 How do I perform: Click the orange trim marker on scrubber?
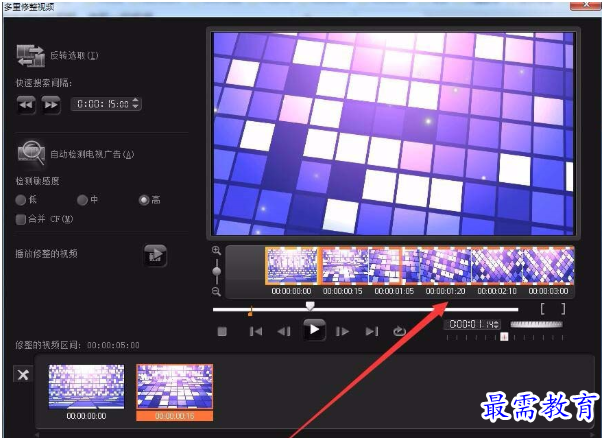click(x=250, y=311)
